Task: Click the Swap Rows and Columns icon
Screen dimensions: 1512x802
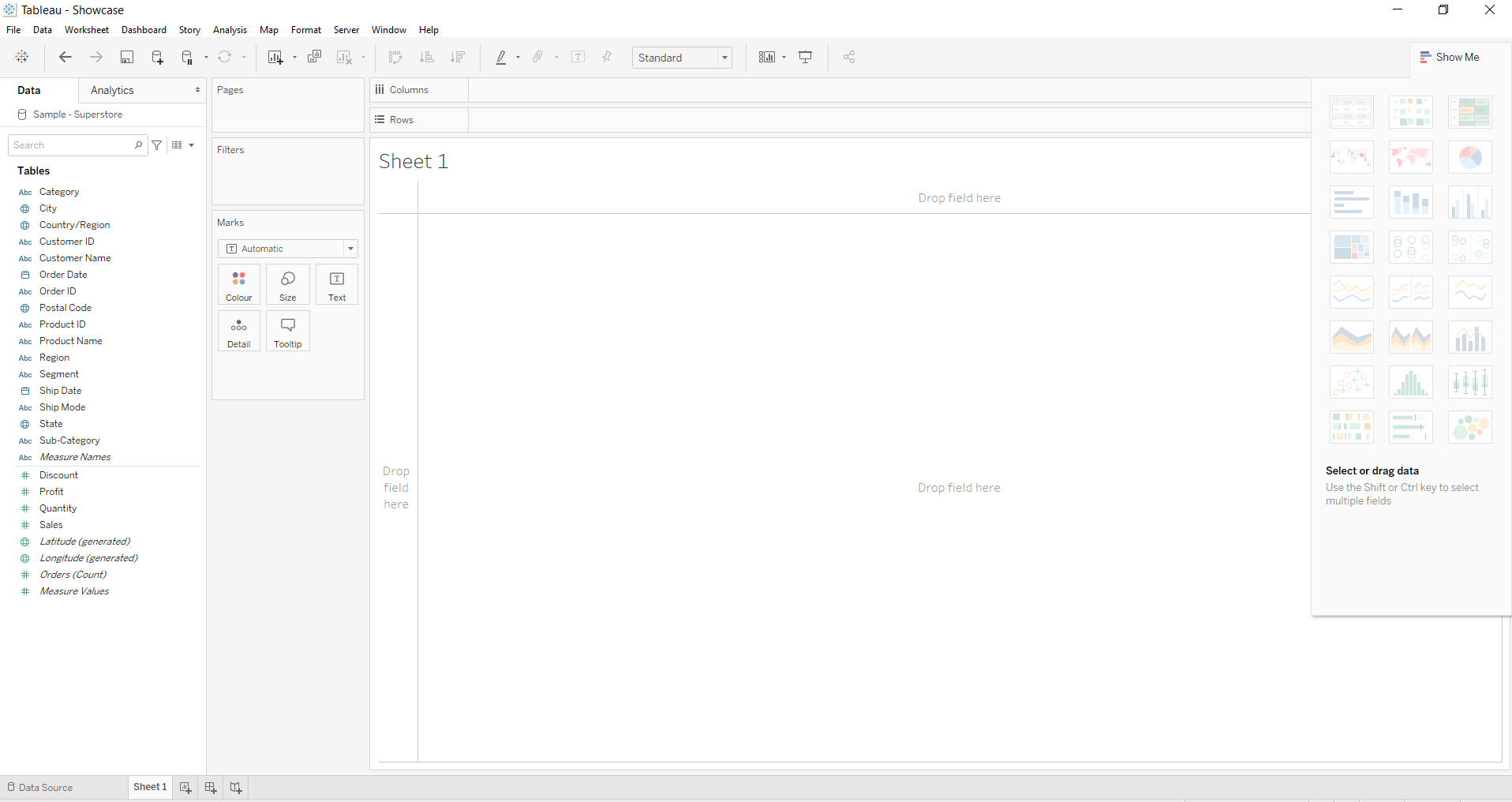Action: coord(395,57)
